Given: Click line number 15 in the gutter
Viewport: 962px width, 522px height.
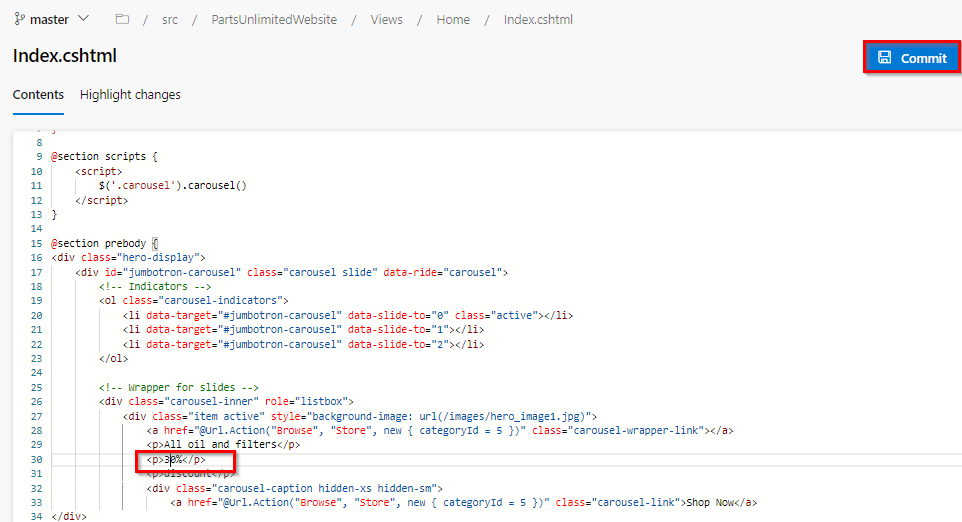Looking at the screenshot, I should [36, 244].
